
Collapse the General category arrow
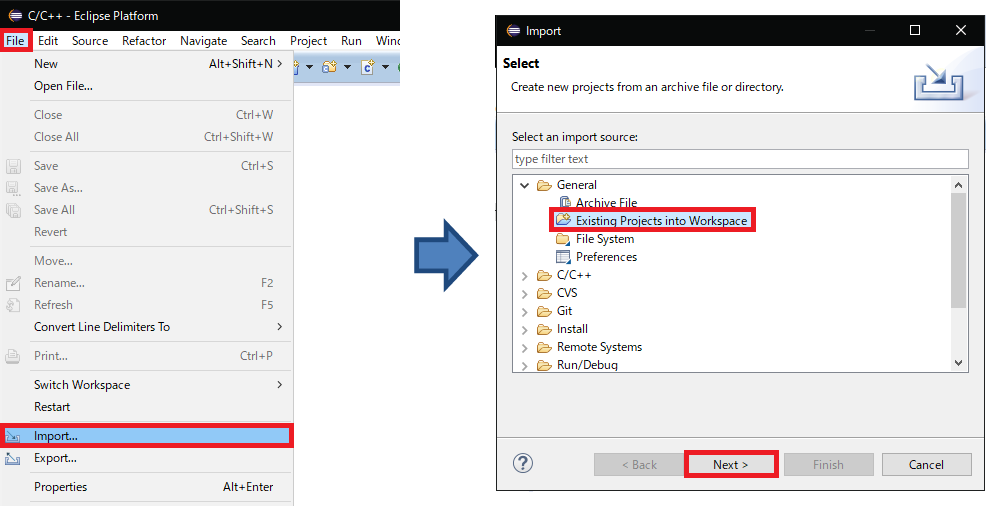point(524,185)
